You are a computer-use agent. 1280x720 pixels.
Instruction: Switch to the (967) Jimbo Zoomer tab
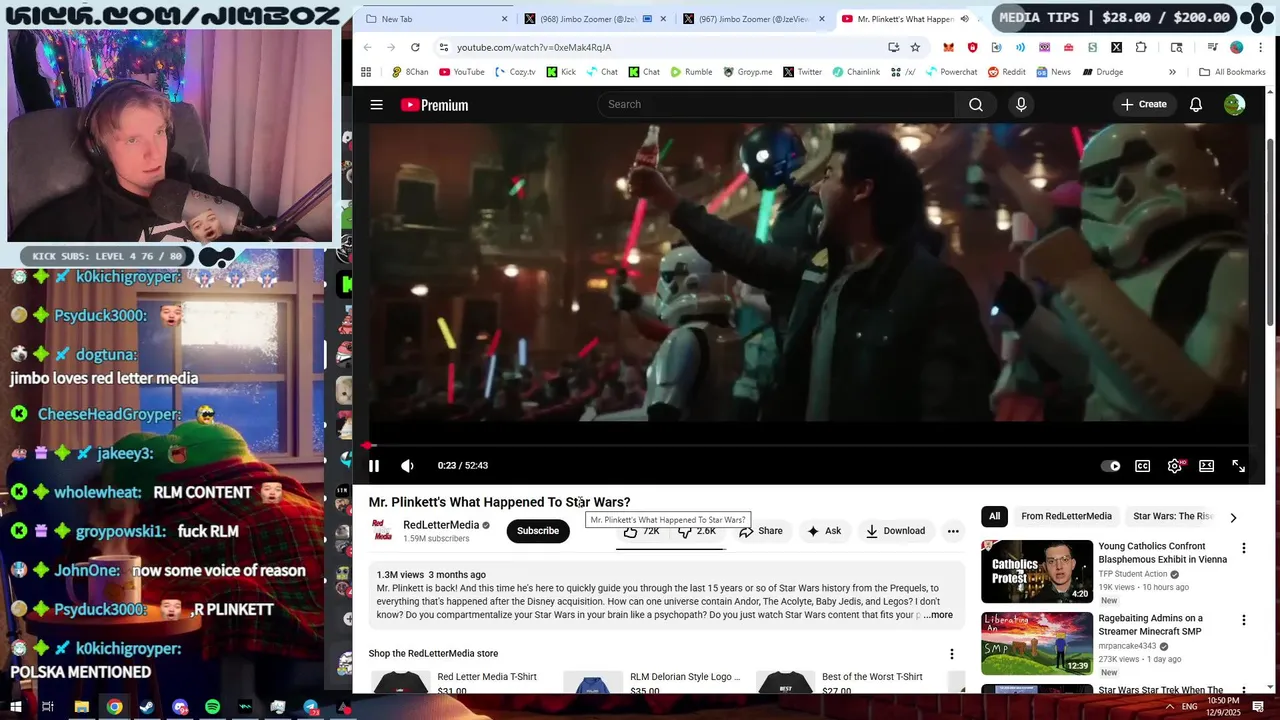[753, 19]
